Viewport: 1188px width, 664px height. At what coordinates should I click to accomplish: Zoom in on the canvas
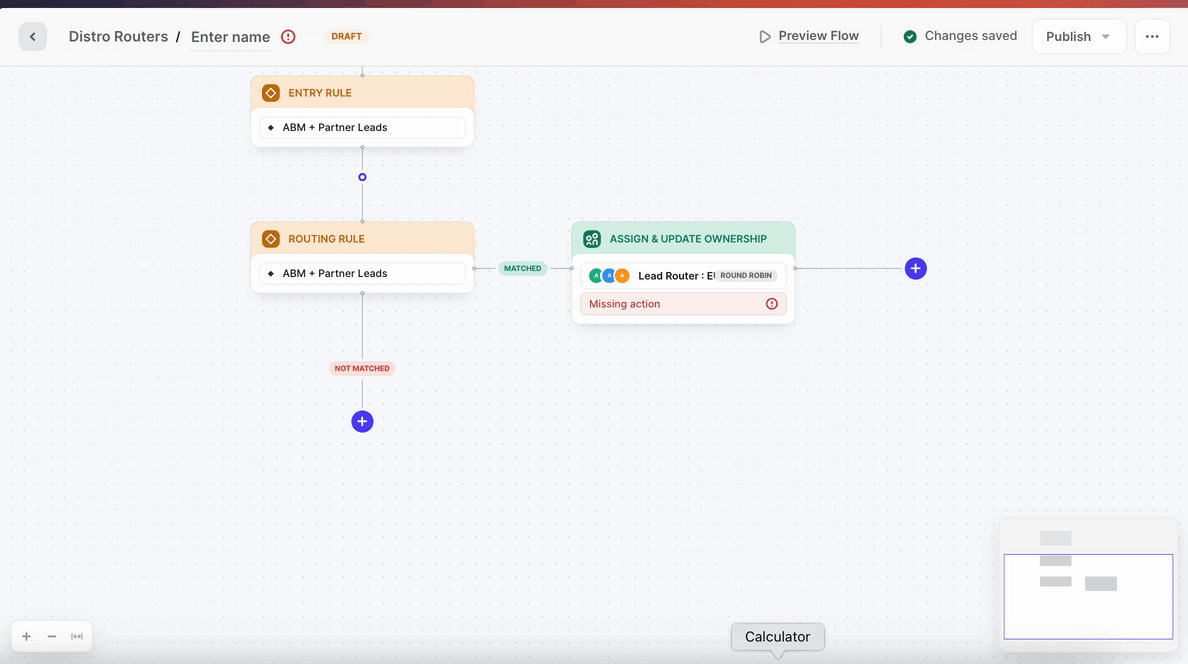pyautogui.click(x=26, y=637)
